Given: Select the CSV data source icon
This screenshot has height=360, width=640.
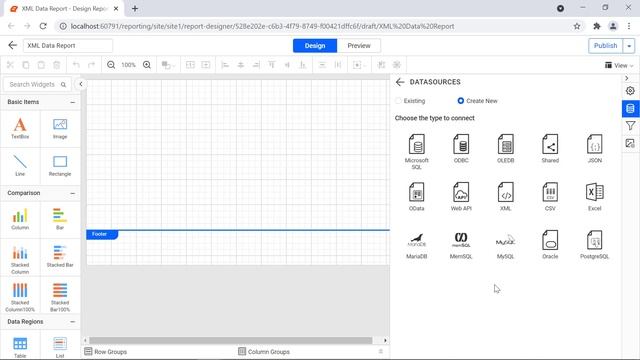Looking at the screenshot, I should [x=550, y=196].
